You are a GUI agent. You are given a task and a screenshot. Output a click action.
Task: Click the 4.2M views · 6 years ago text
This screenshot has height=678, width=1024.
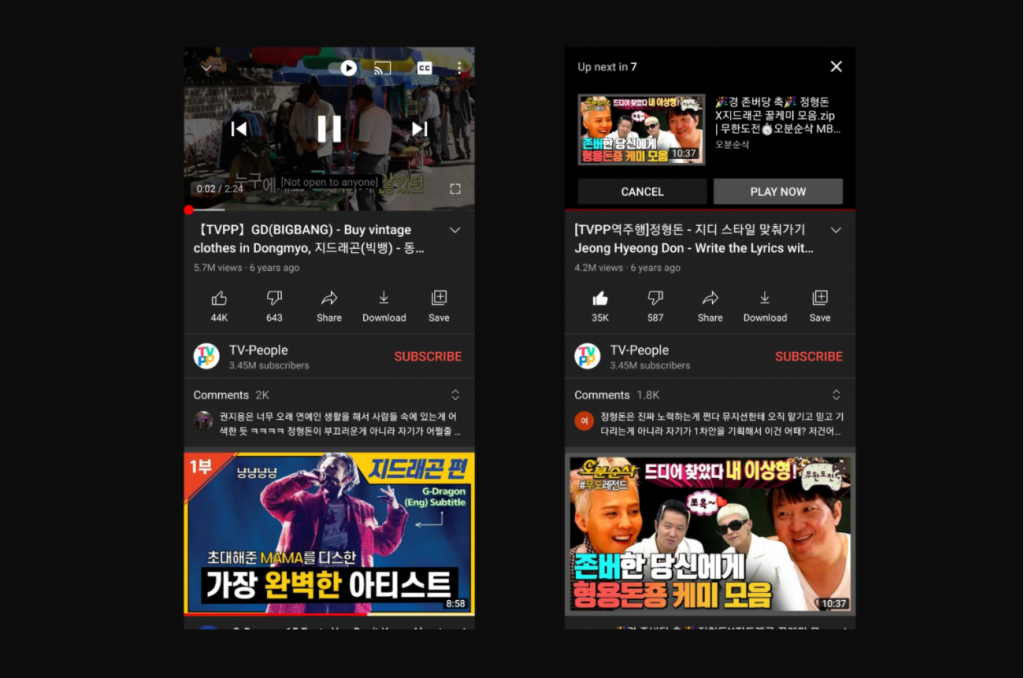627,268
